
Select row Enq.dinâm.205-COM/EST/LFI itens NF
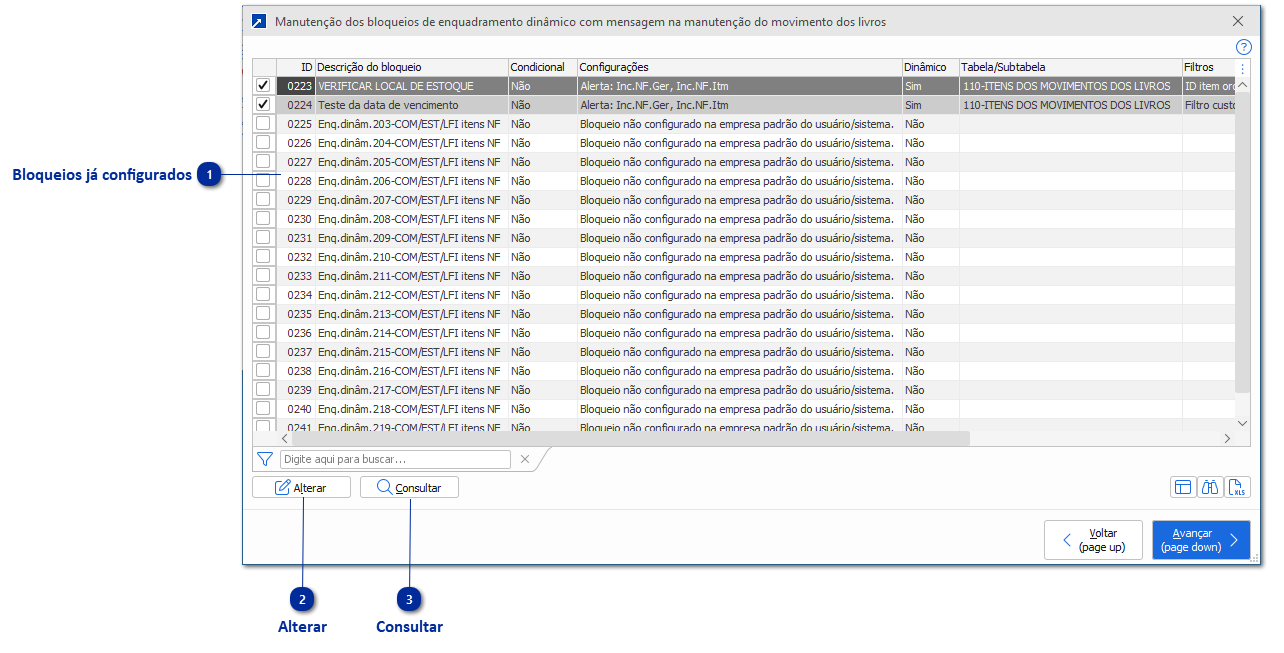click(x=744, y=162)
